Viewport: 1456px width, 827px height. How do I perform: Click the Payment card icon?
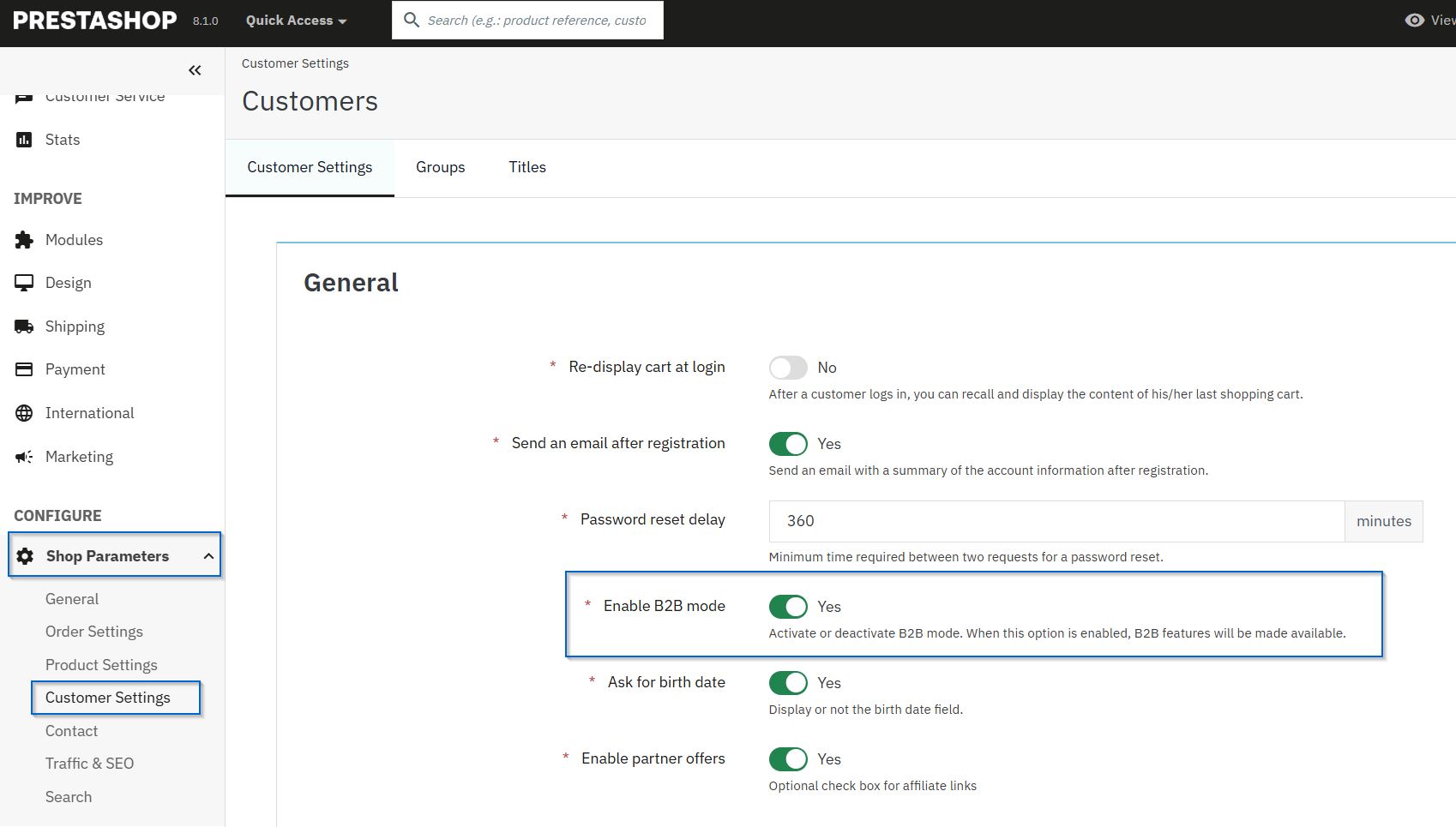click(x=24, y=369)
